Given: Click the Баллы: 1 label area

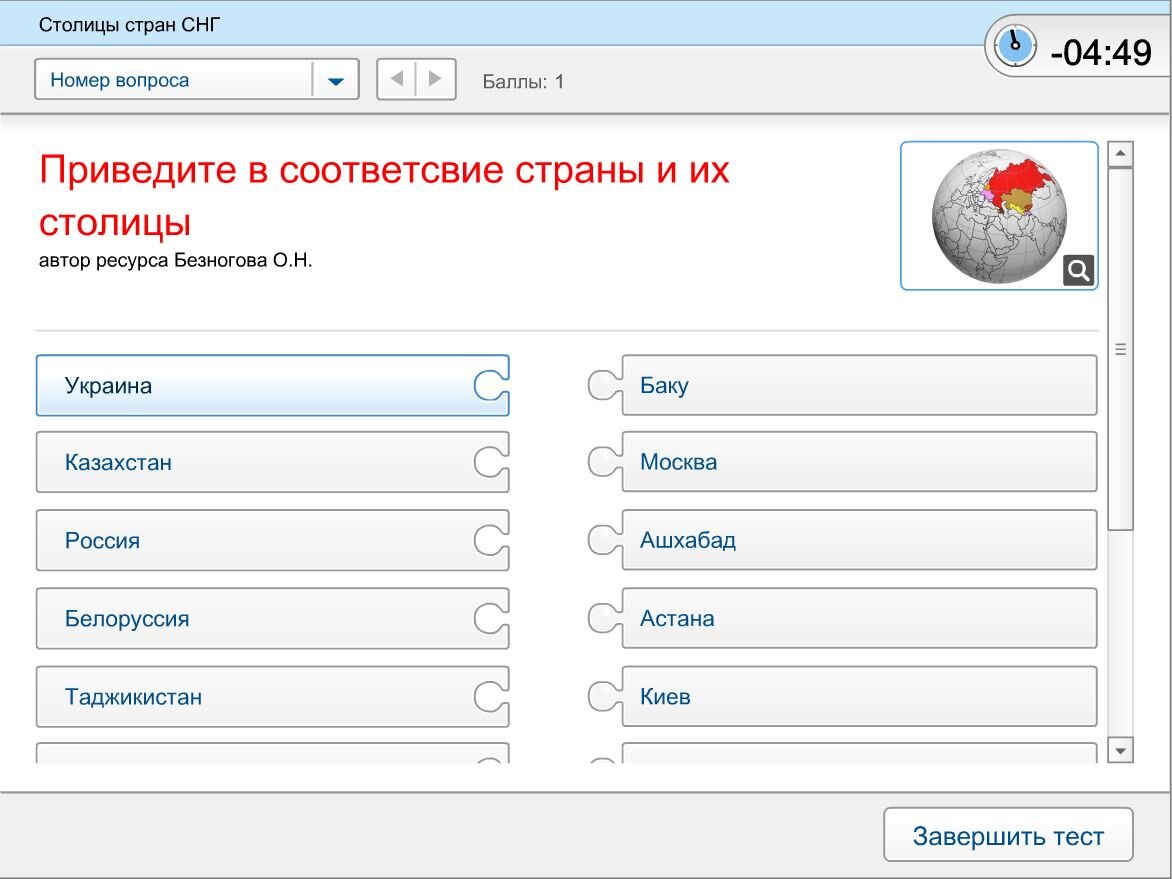Looking at the screenshot, I should (522, 81).
